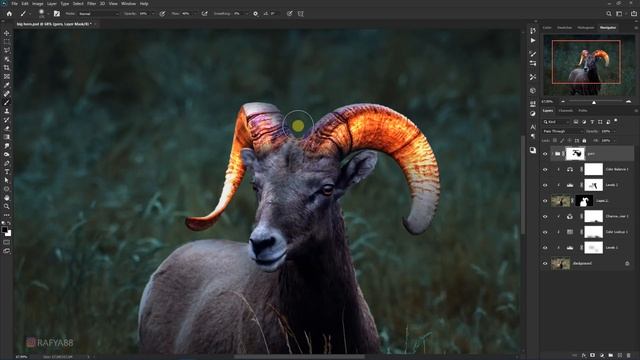Select the Hand tool
This screenshot has width=640, height=360.
pyautogui.click(x=7, y=198)
